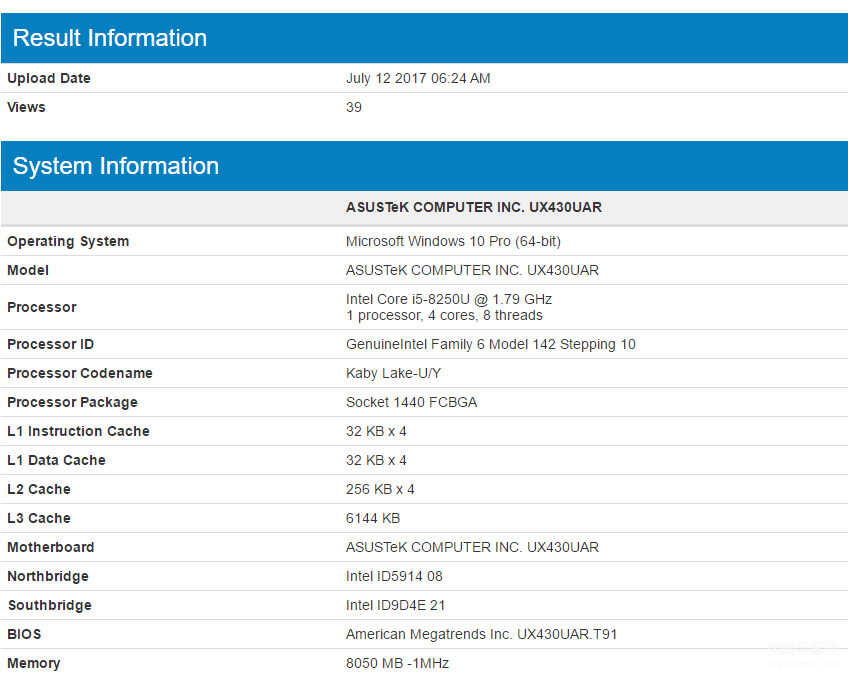Image resolution: width=848 pixels, height=677 pixels.
Task: Click the bold ASUSTeK COMPUTER INC. UX430UAR heading
Action: point(474,207)
